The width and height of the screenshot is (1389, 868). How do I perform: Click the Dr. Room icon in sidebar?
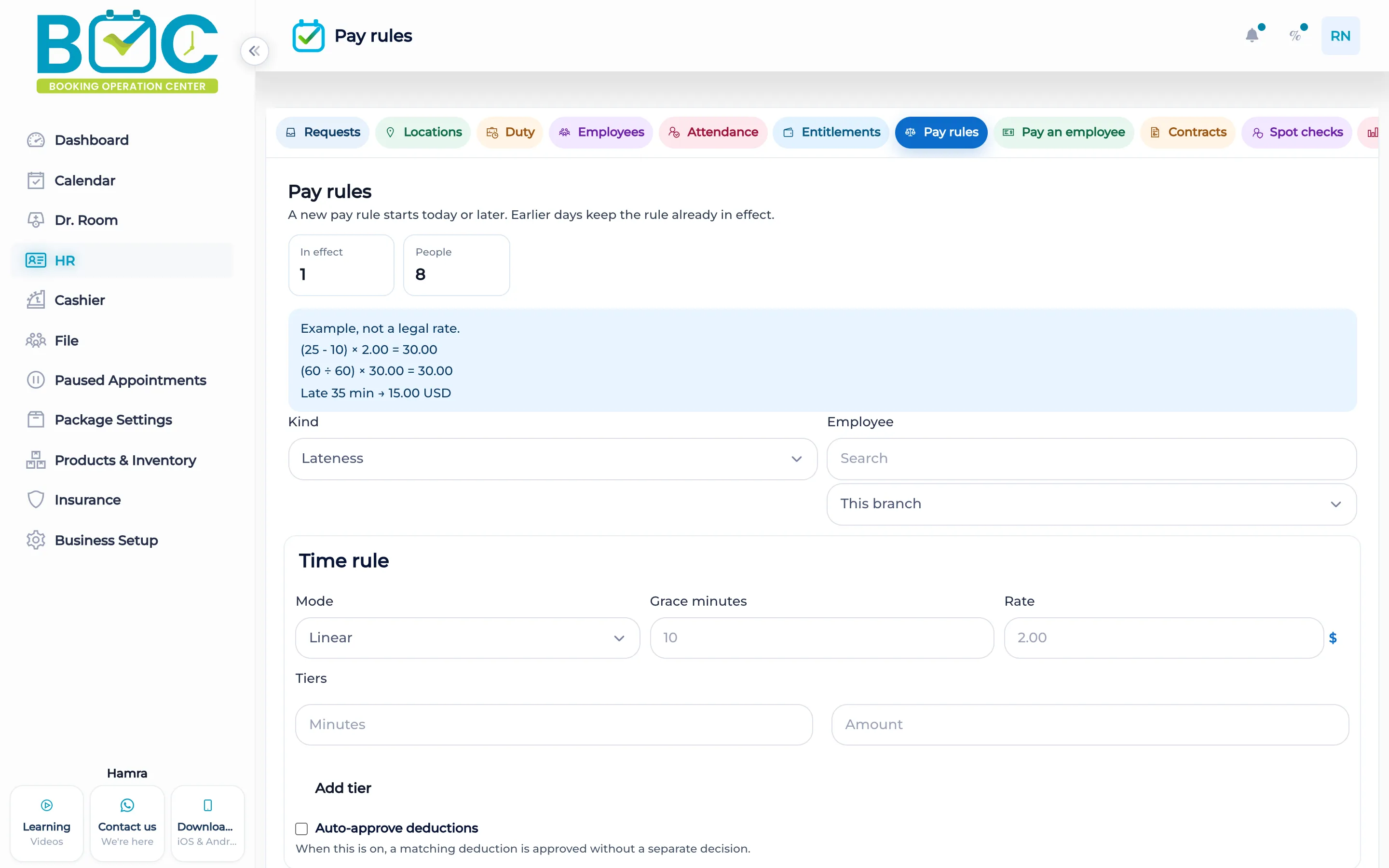tap(36, 220)
